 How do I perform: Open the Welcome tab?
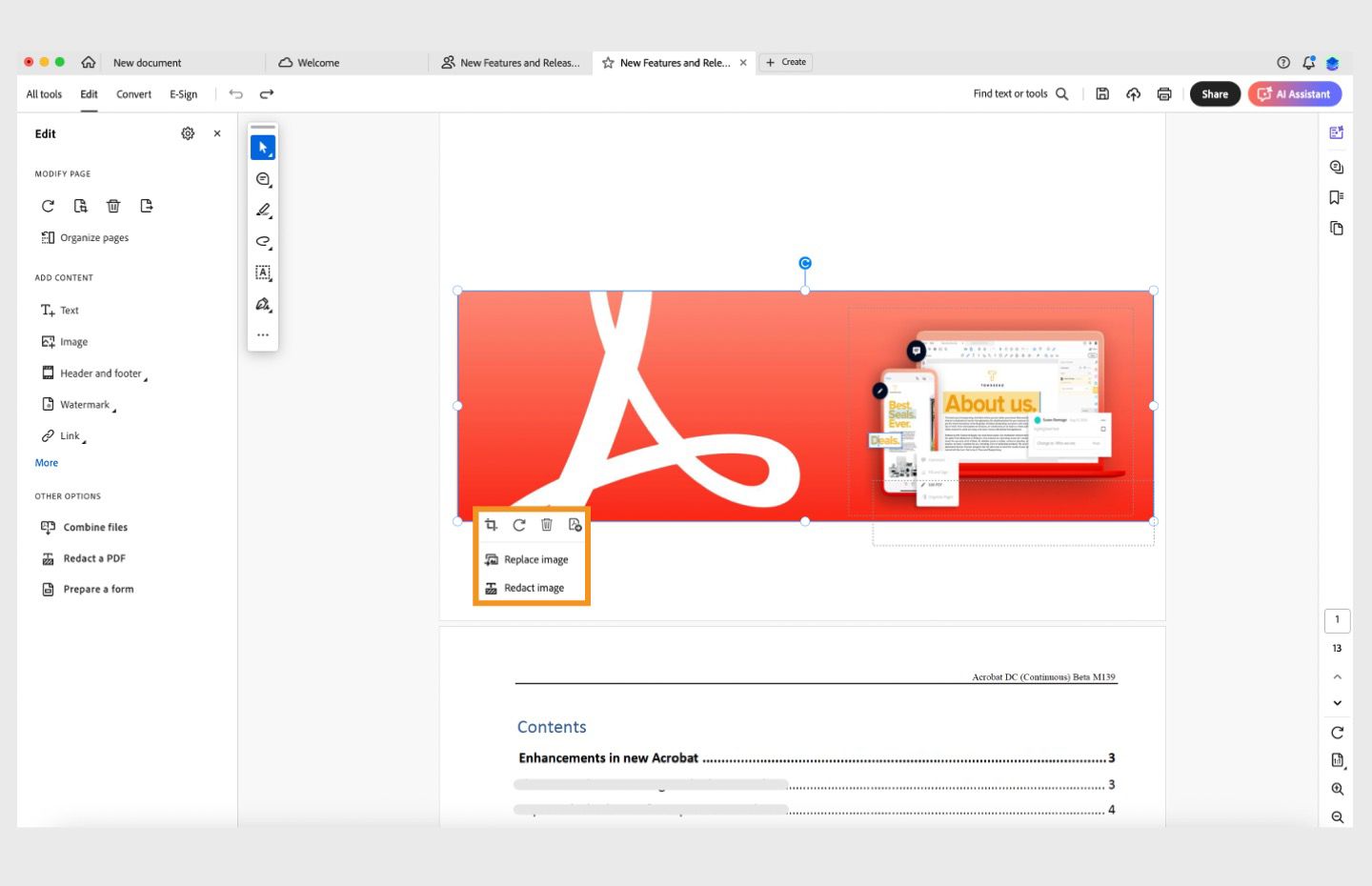316,62
